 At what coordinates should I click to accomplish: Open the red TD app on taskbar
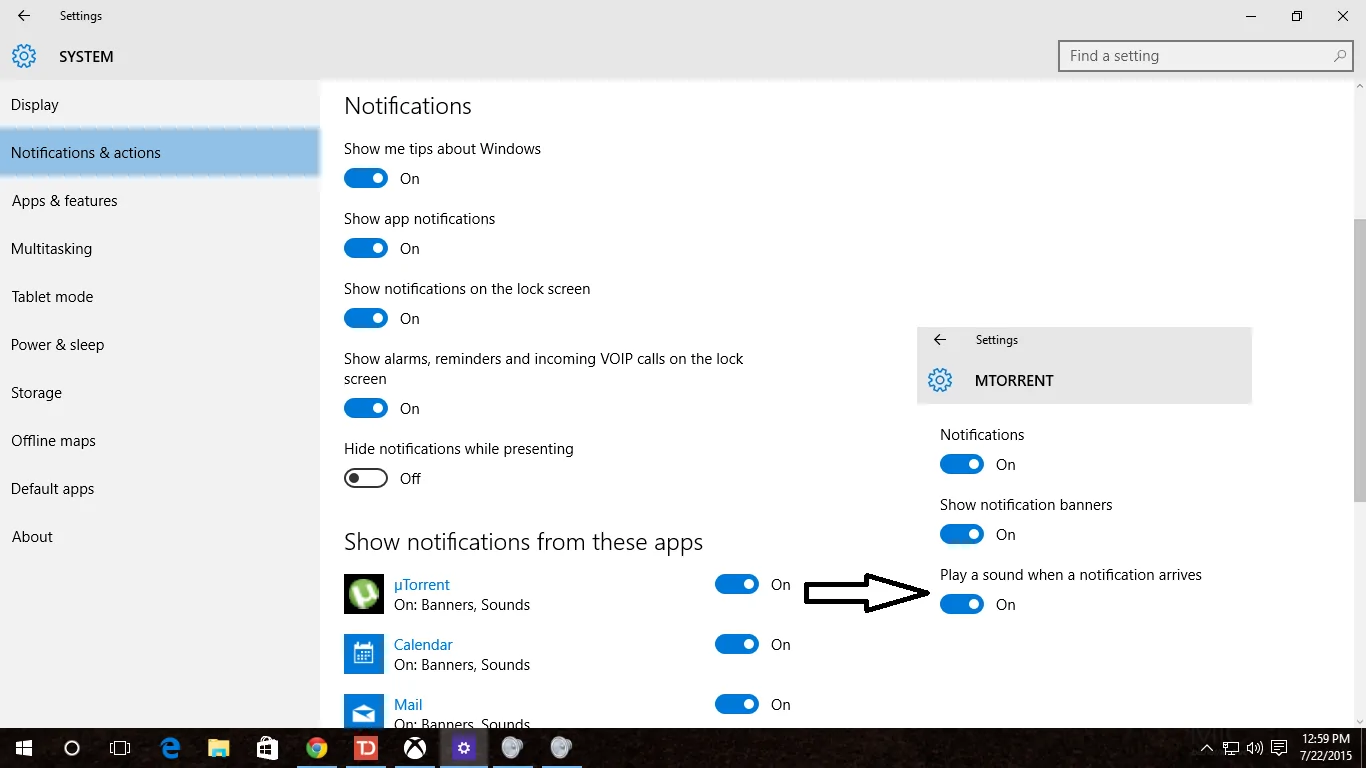point(365,748)
